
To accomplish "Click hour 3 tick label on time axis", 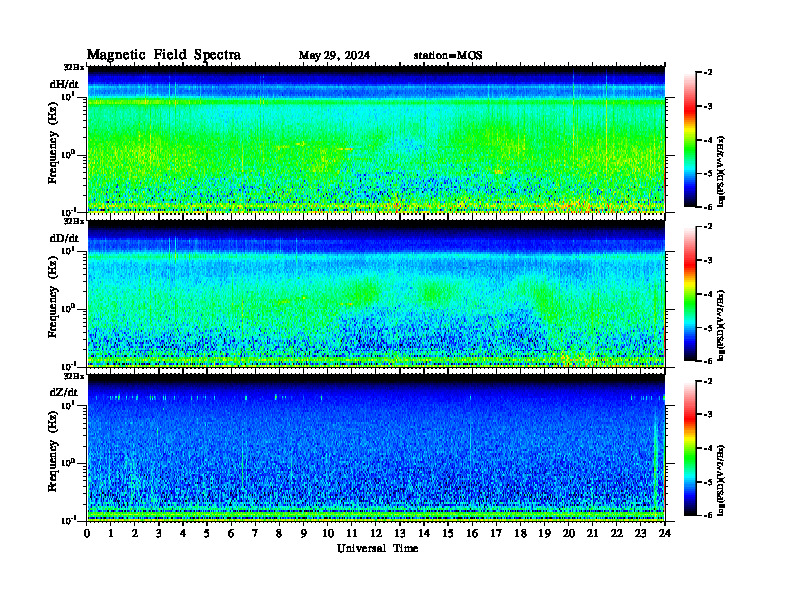I will tap(159, 534).
